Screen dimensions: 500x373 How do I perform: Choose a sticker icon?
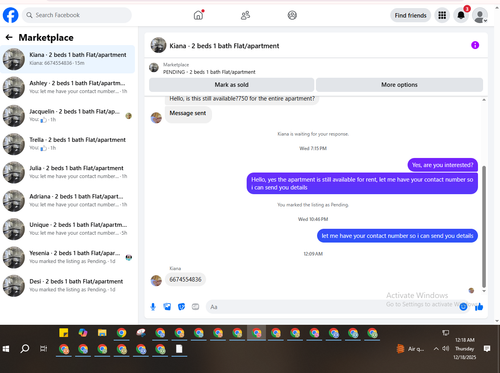coord(181,307)
